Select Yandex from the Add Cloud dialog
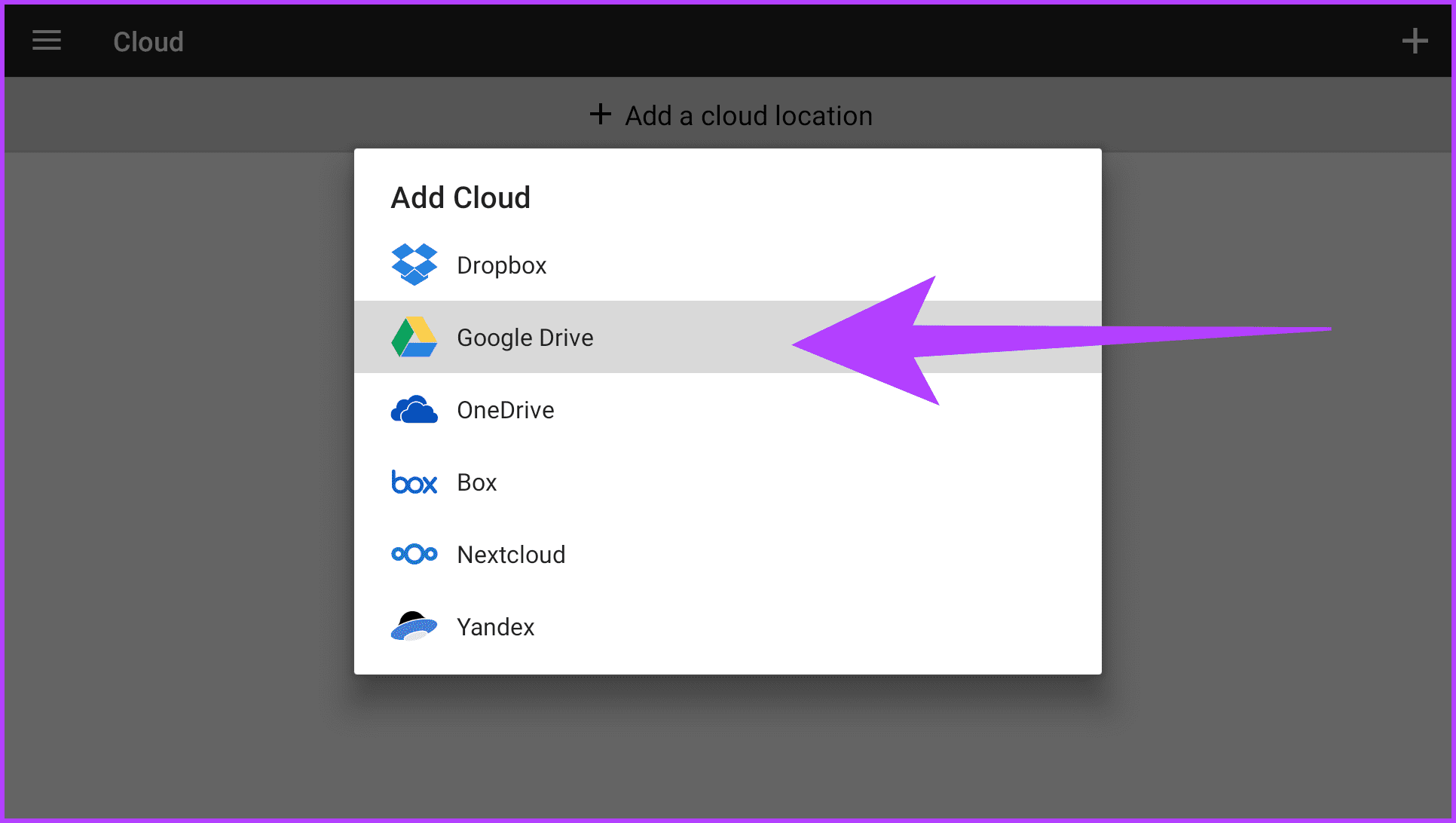Viewport: 1456px width, 823px height. 495,626
